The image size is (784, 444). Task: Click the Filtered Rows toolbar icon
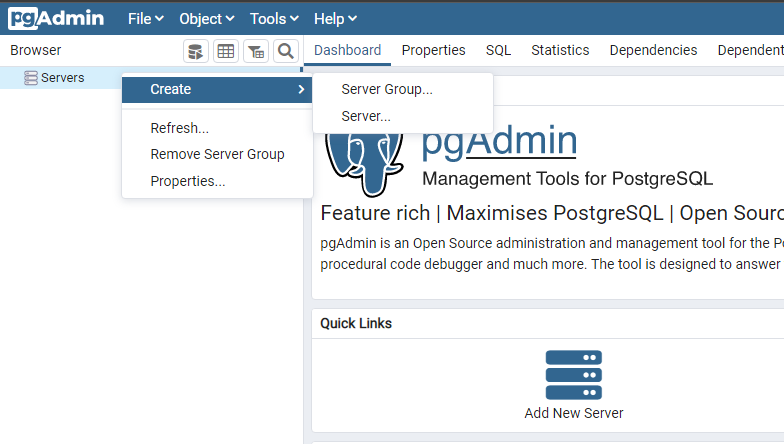pyautogui.click(x=256, y=51)
